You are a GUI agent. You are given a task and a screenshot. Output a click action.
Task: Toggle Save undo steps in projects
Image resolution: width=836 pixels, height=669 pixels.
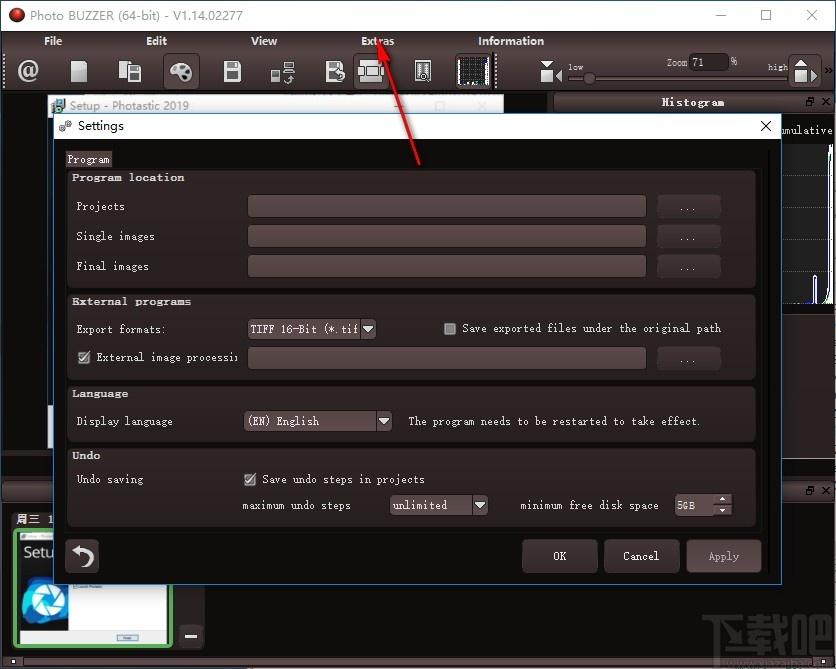(x=250, y=479)
